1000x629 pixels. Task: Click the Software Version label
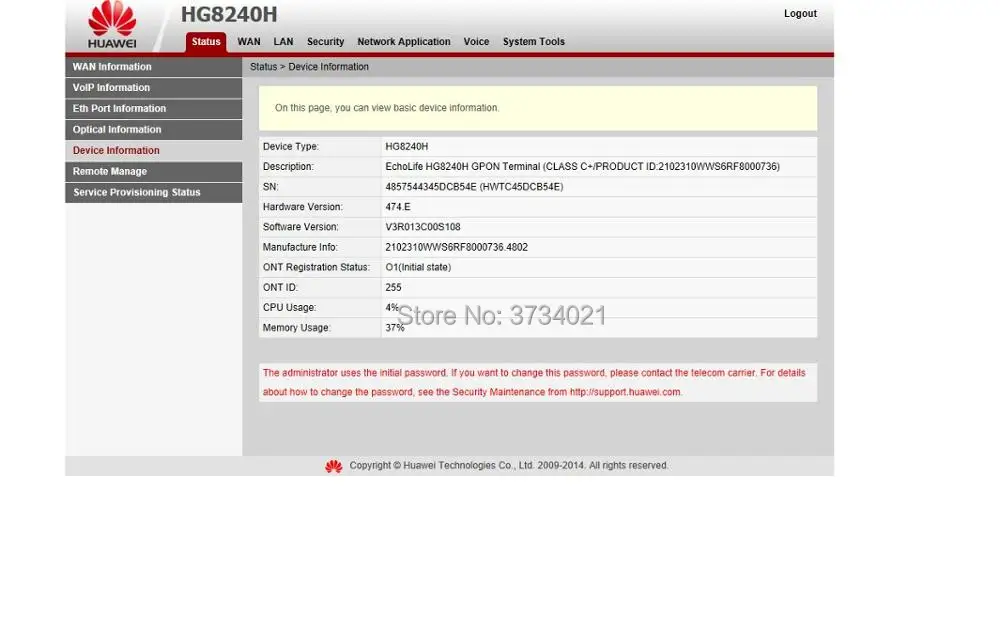[x=301, y=227]
